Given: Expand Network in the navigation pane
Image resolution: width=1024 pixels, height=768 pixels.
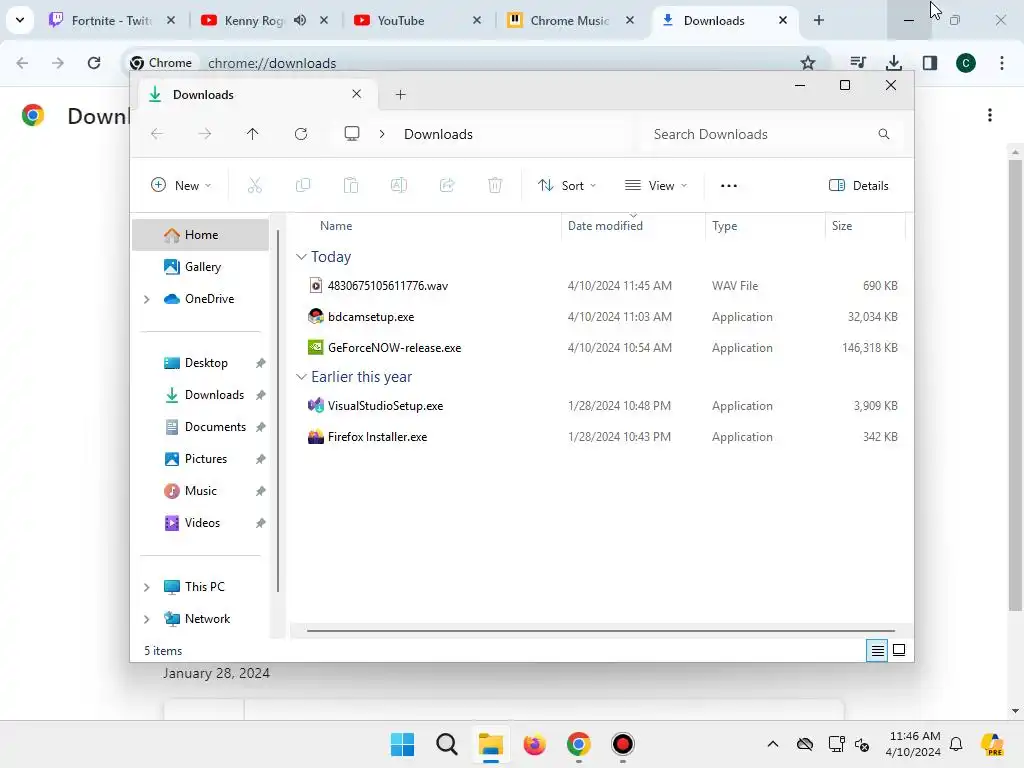Looking at the screenshot, I should (x=147, y=619).
